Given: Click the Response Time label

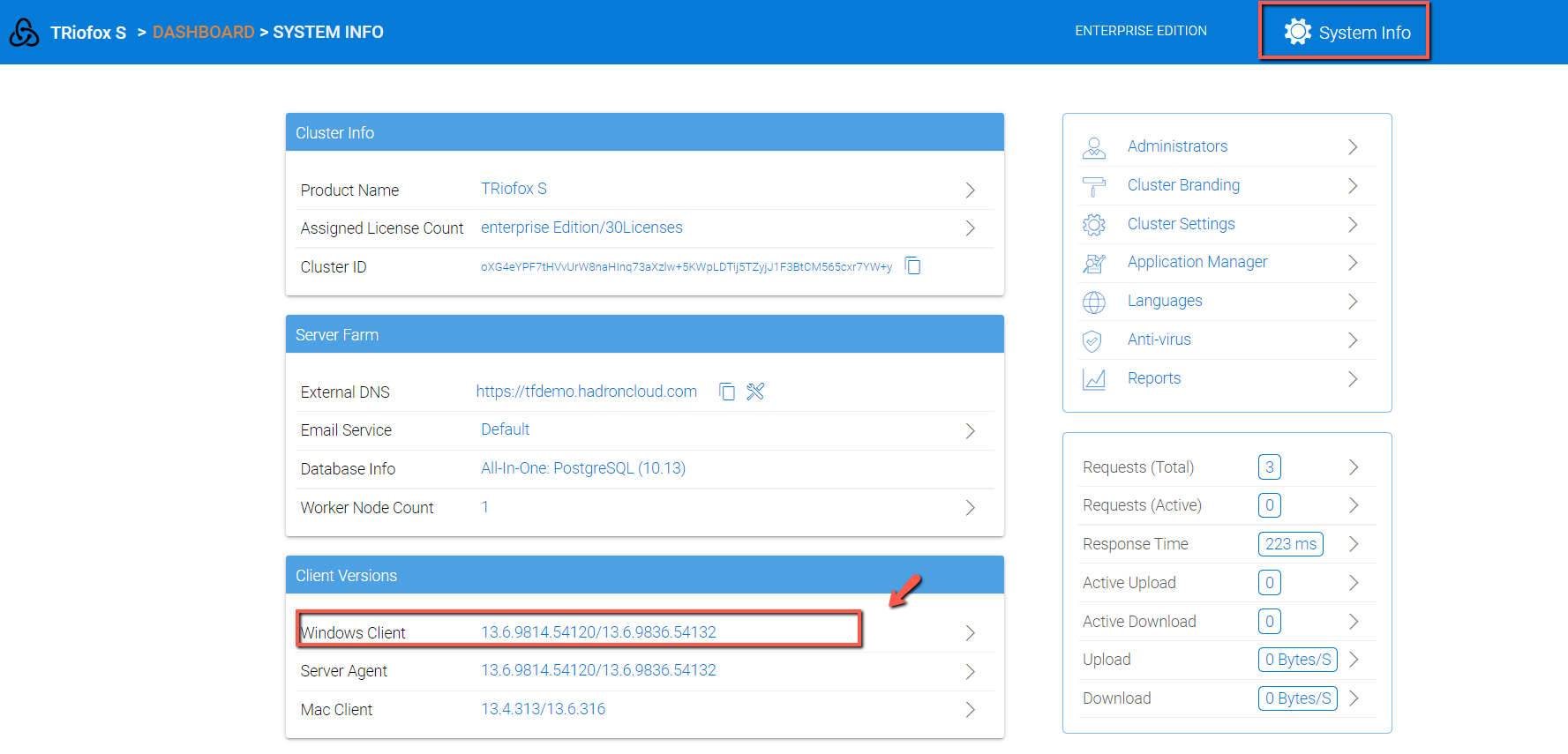Looking at the screenshot, I should (1136, 544).
